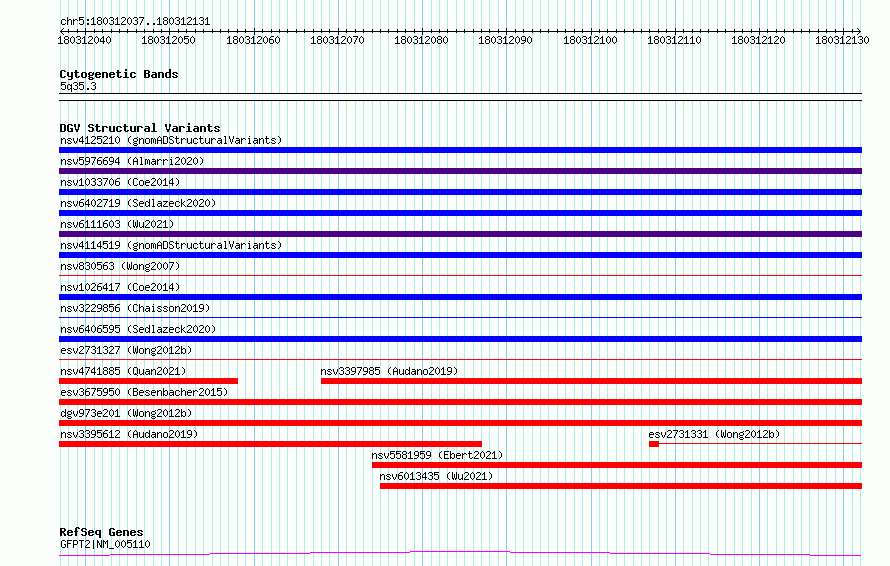890x566 pixels.
Task: Open the esv2731327 (Wong2012b) label
Action: [126, 350]
